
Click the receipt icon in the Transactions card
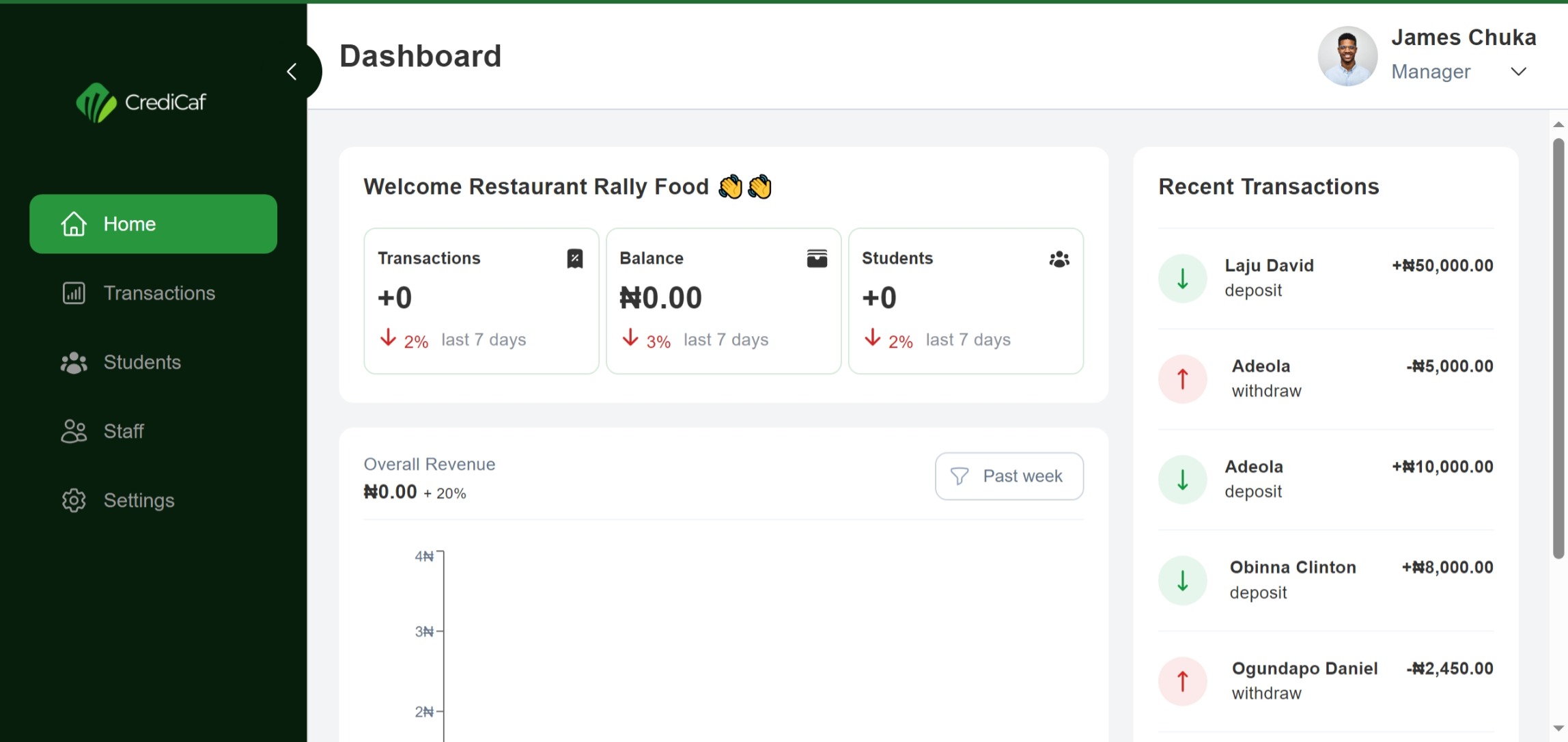click(x=575, y=259)
